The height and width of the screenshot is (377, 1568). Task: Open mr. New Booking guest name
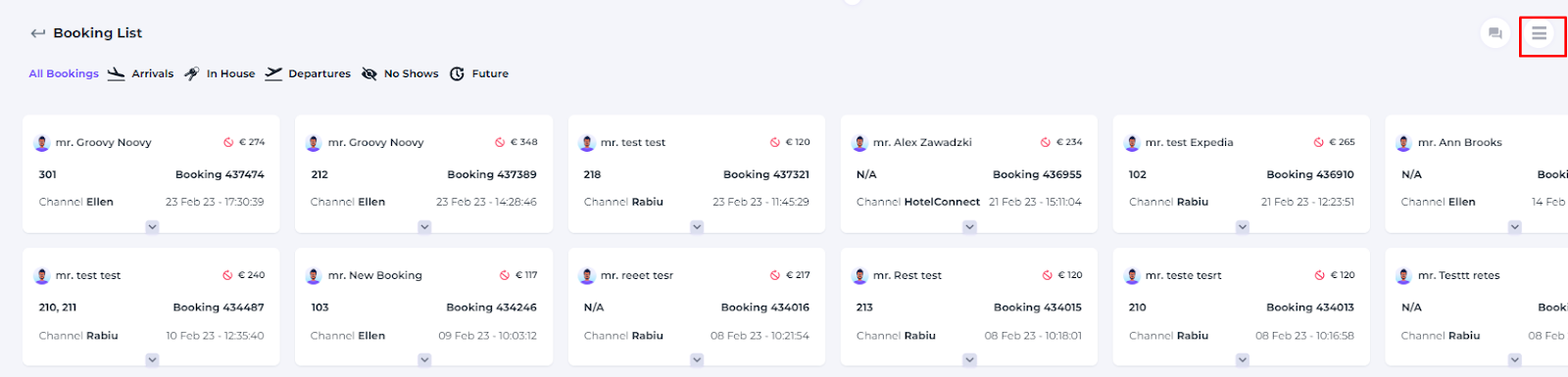(374, 275)
